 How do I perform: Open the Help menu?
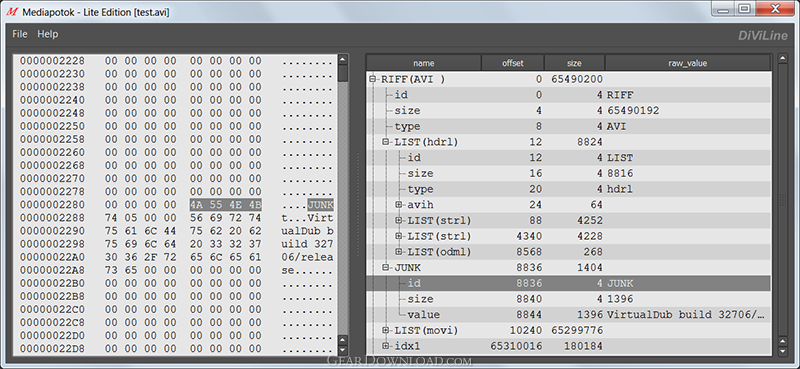(47, 34)
